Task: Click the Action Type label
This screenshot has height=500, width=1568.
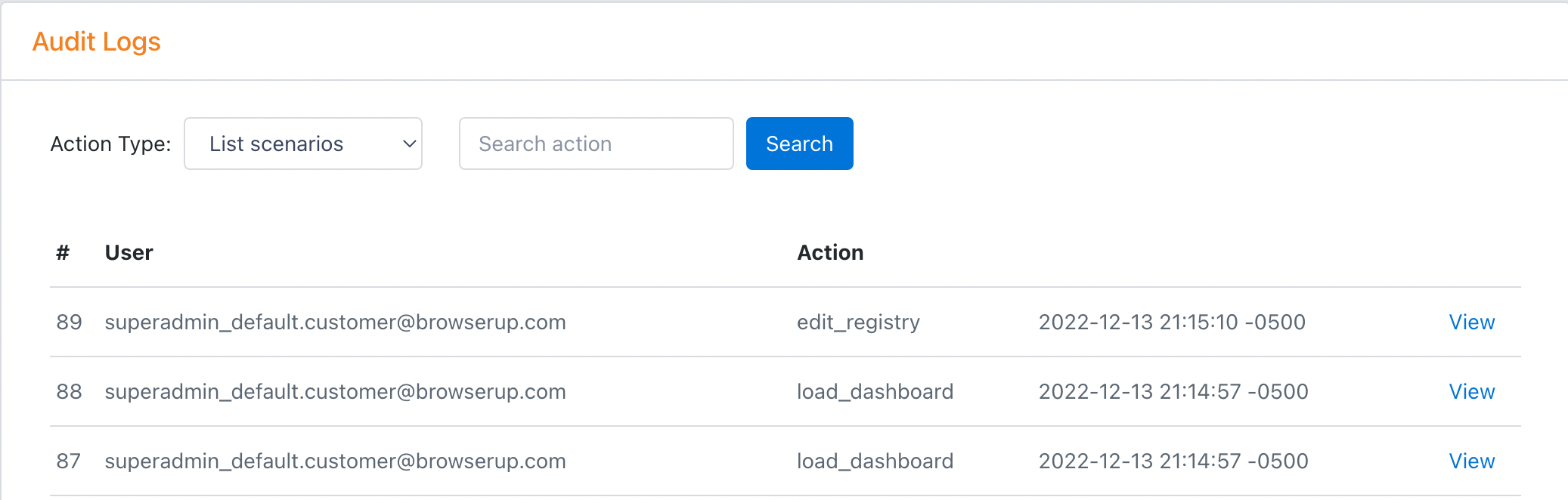Action: click(x=110, y=144)
